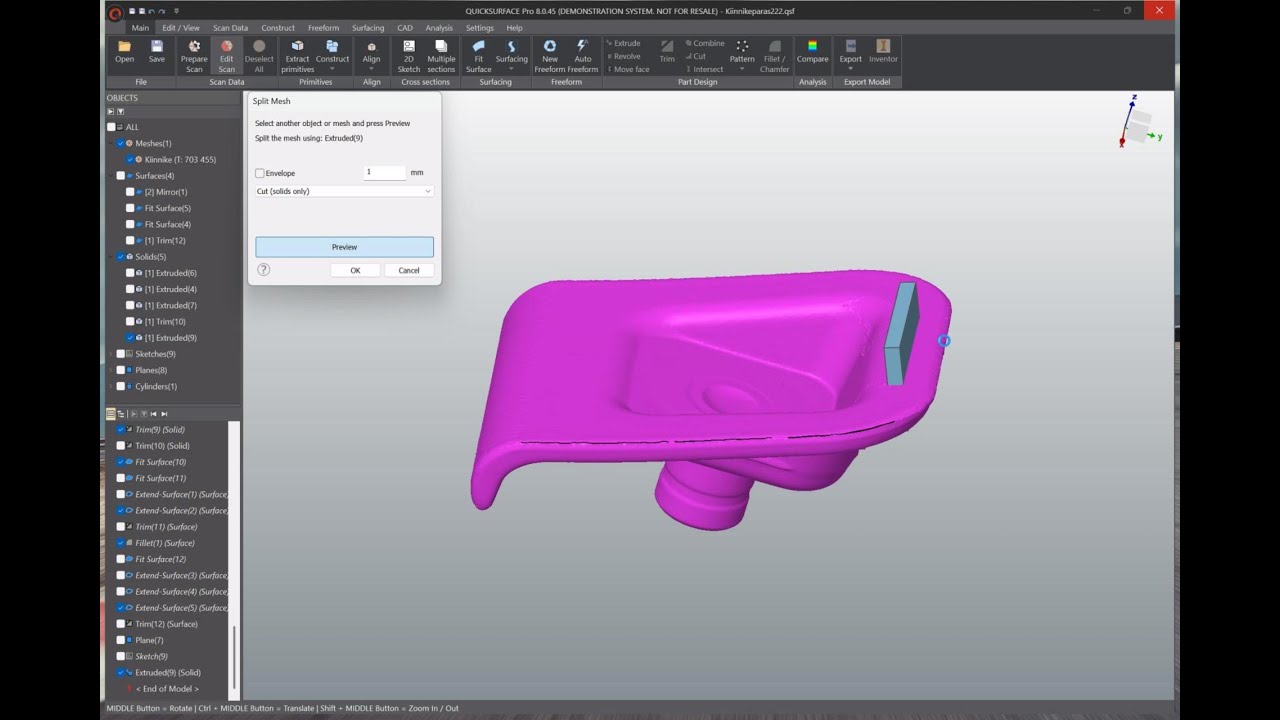Viewport: 1280px width, 720px height.
Task: Open Multiple sections tool
Action: point(441,56)
